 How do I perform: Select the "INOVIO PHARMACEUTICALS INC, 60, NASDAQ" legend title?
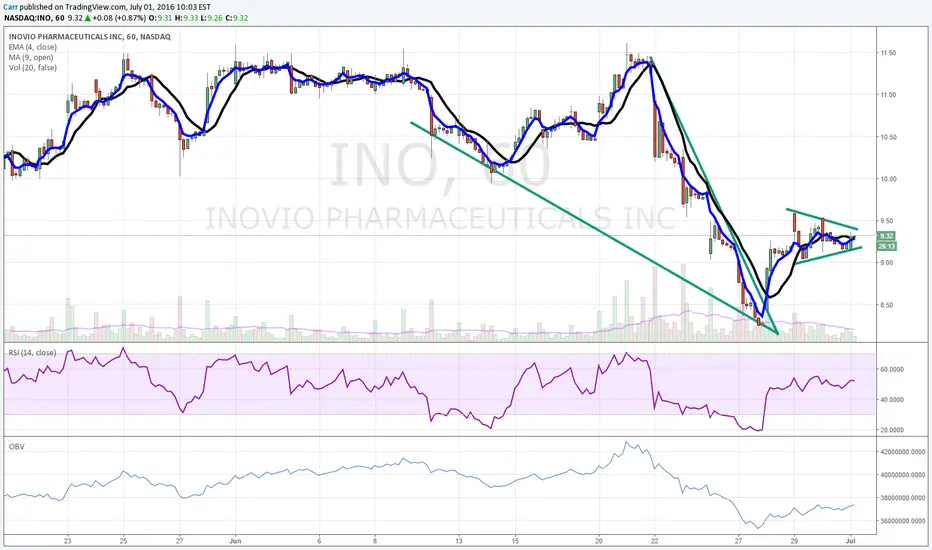point(90,37)
